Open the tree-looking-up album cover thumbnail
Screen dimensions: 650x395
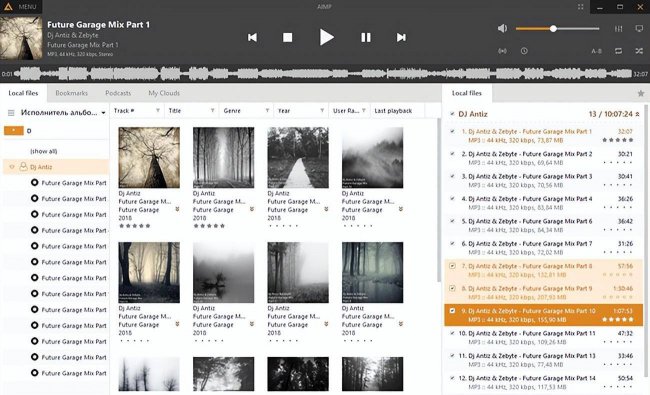coord(149,158)
